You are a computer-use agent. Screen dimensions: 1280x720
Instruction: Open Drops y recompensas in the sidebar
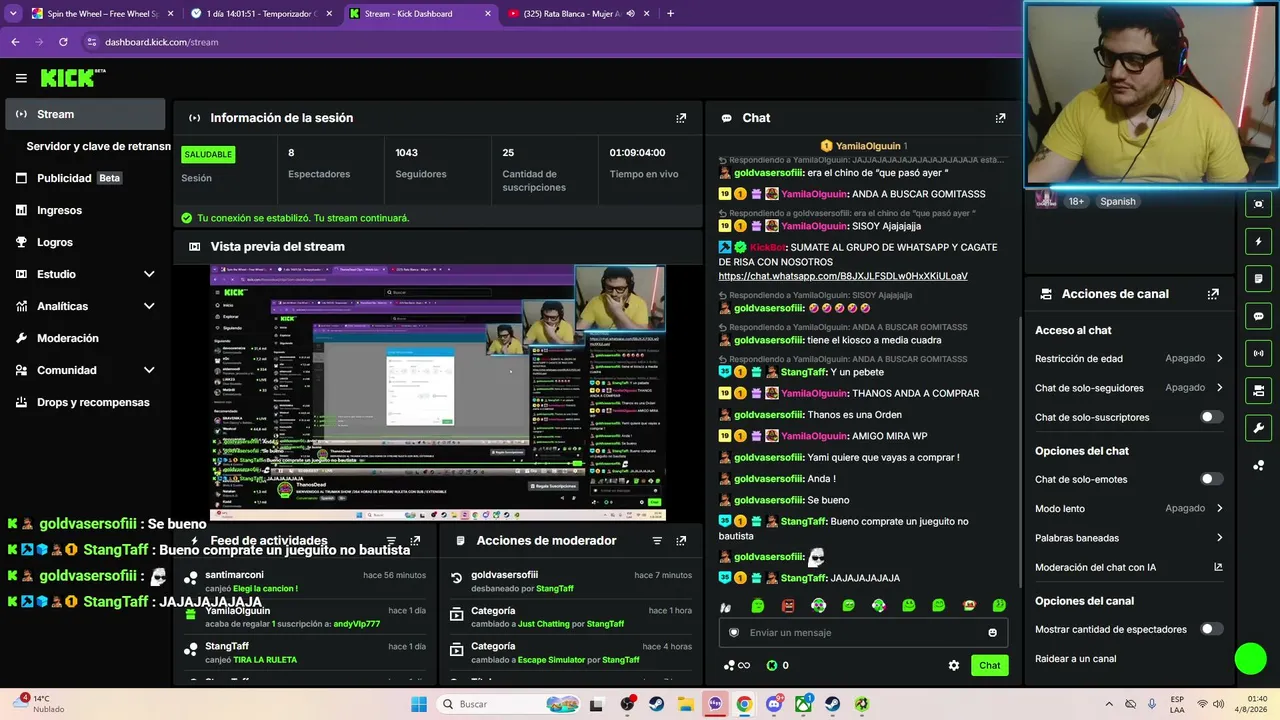[x=85, y=402]
